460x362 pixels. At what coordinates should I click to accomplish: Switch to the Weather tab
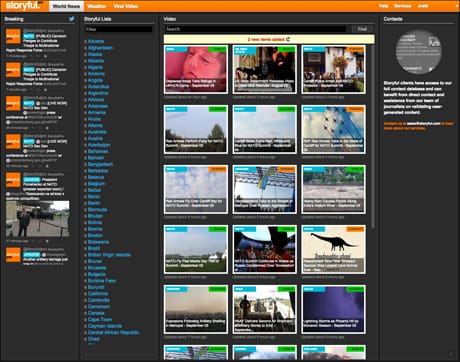click(96, 6)
